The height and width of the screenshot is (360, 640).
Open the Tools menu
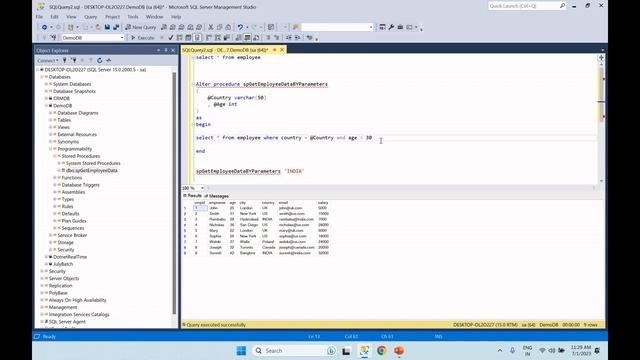[133, 17]
